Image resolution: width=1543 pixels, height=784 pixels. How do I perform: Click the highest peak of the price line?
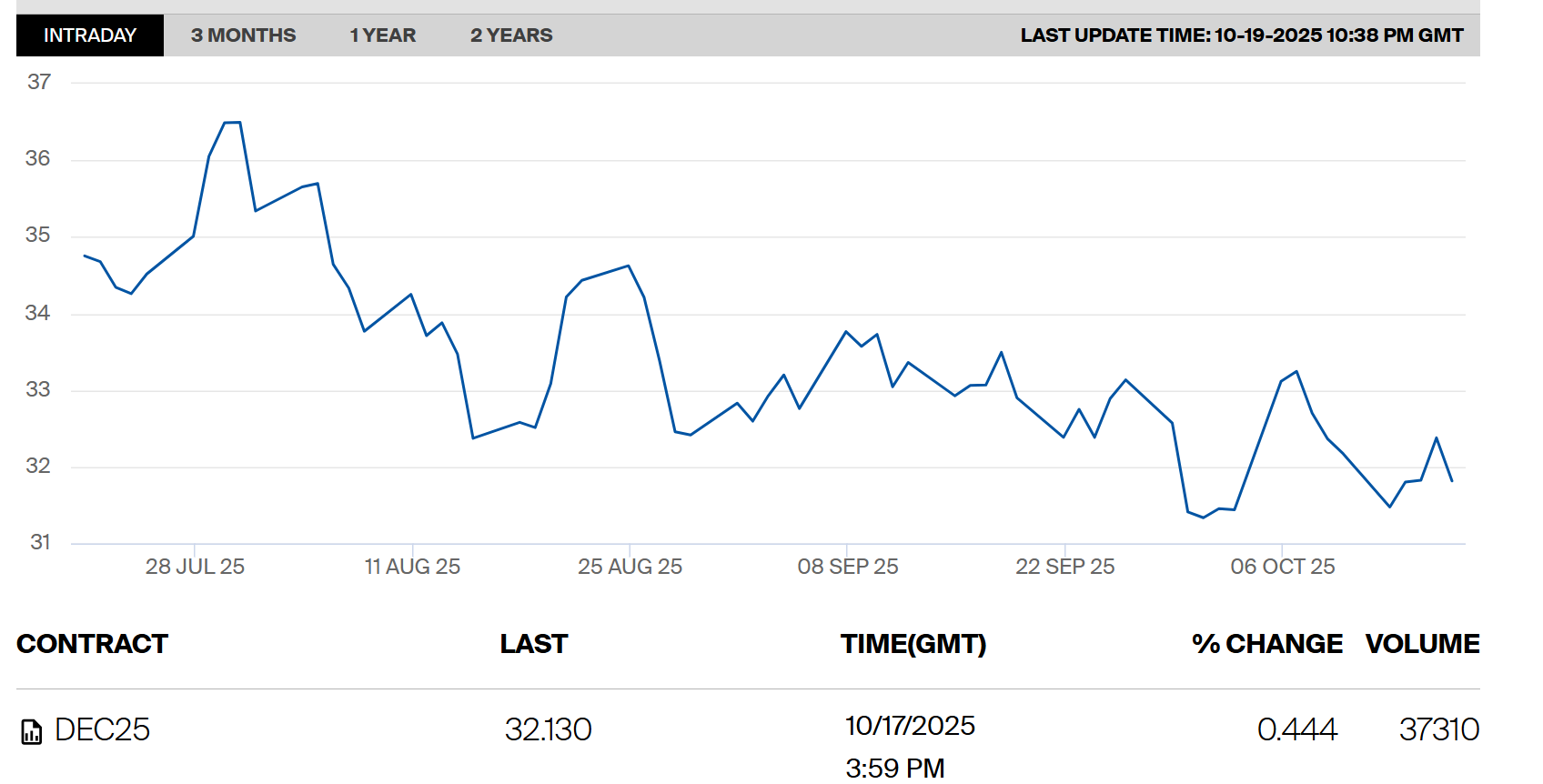pyautogui.click(x=232, y=122)
